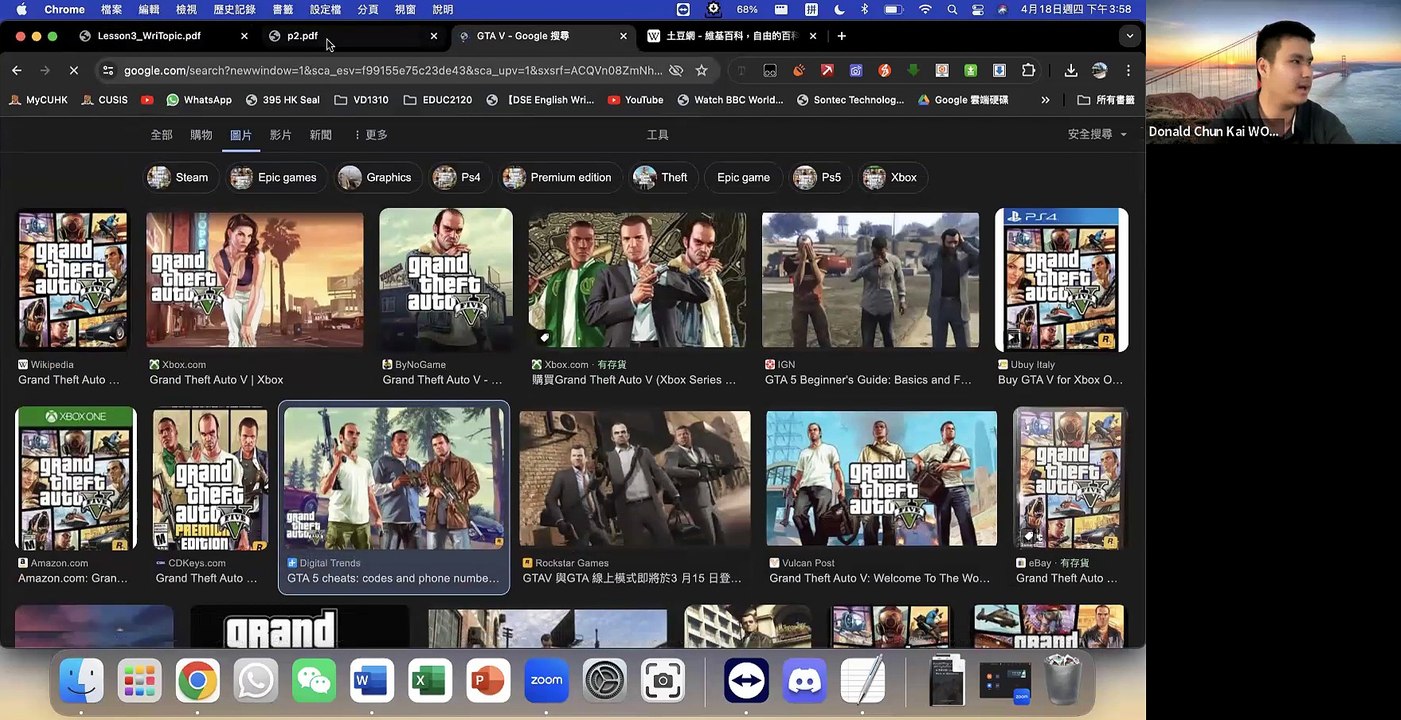Viewport: 1401px width, 720px height.
Task: Open the SafeSearch dropdown
Action: point(1097,134)
